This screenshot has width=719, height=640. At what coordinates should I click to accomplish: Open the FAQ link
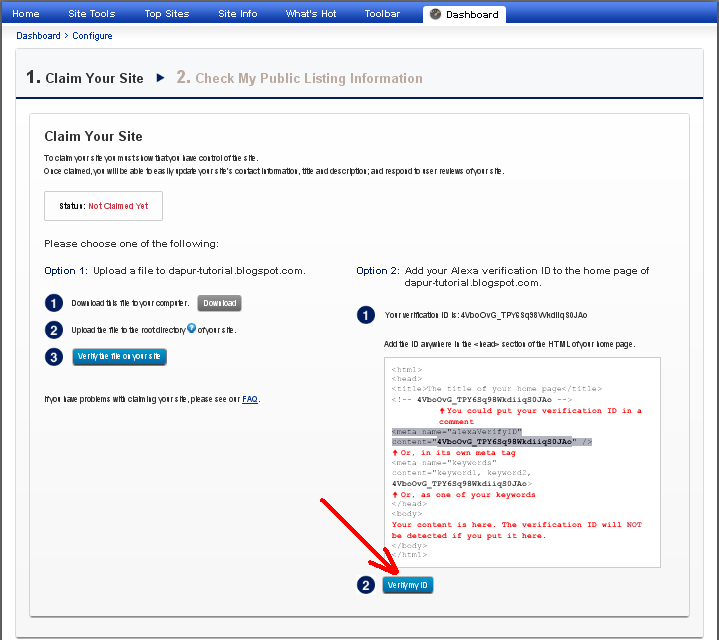(x=249, y=399)
